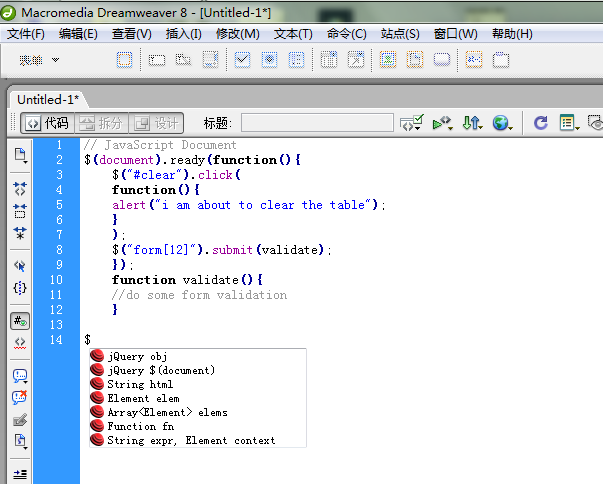Select the parent tag
Screen dimensions: 605x486
click(20, 266)
